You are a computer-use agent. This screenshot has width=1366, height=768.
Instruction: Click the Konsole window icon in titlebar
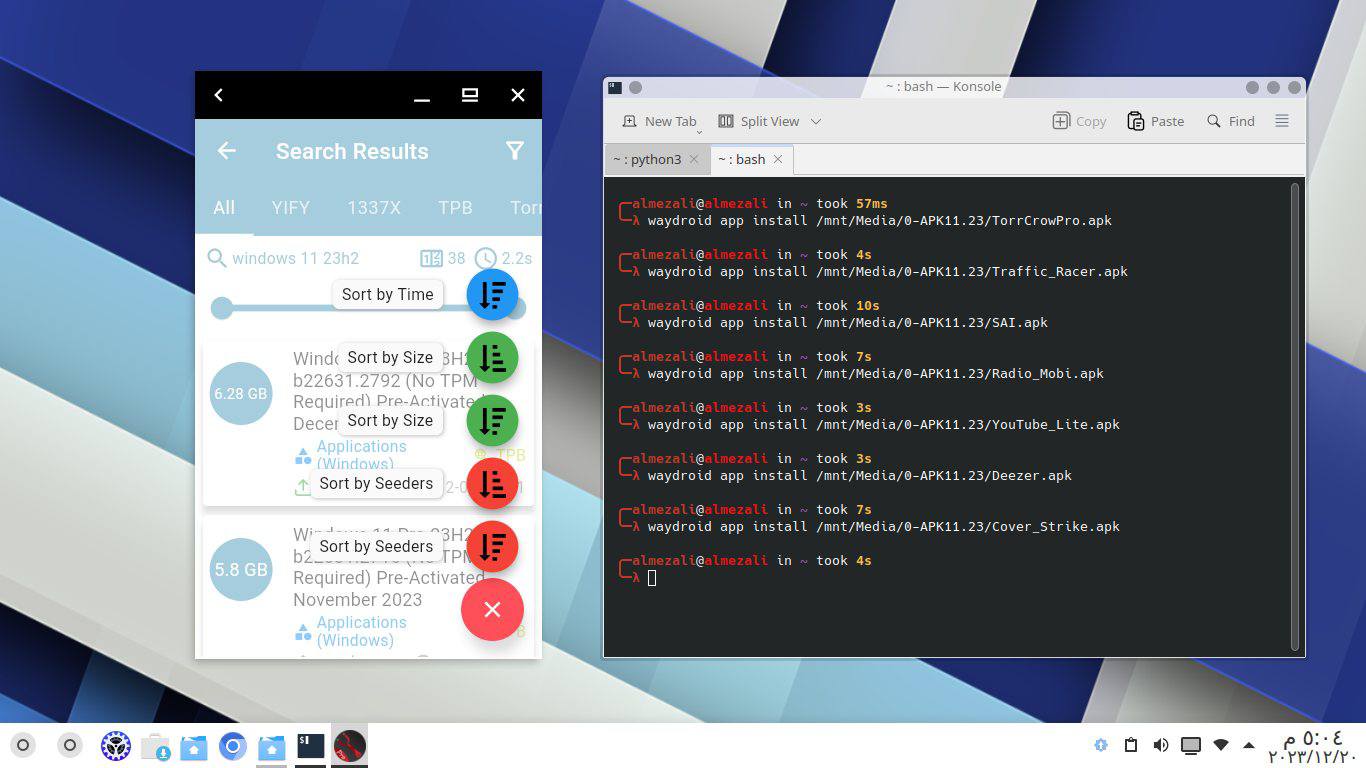(x=615, y=87)
